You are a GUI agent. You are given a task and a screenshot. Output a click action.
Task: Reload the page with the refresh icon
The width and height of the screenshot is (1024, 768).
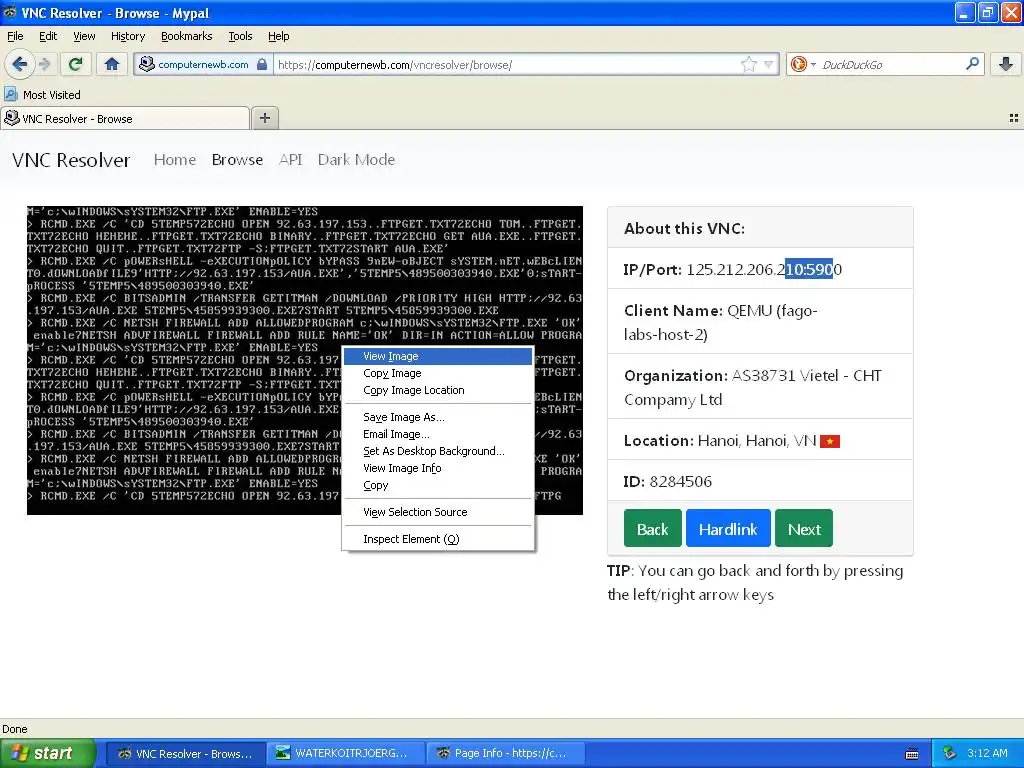pos(75,64)
